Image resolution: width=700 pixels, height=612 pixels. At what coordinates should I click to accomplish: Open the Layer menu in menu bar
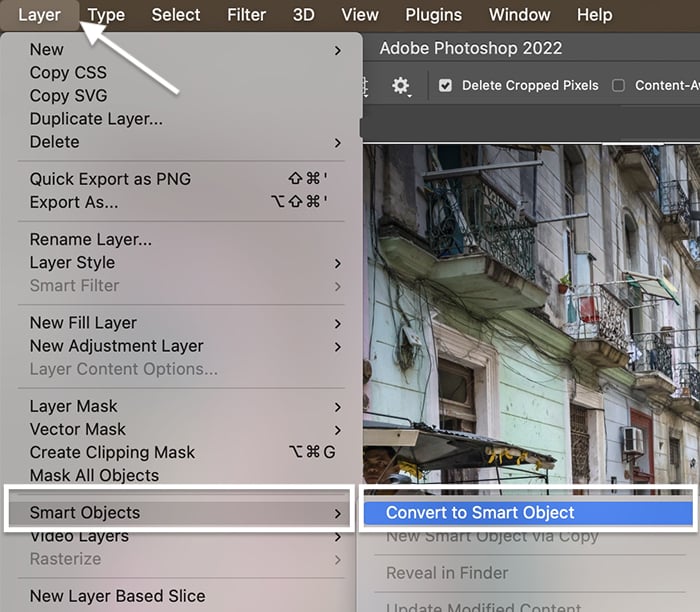[39, 15]
